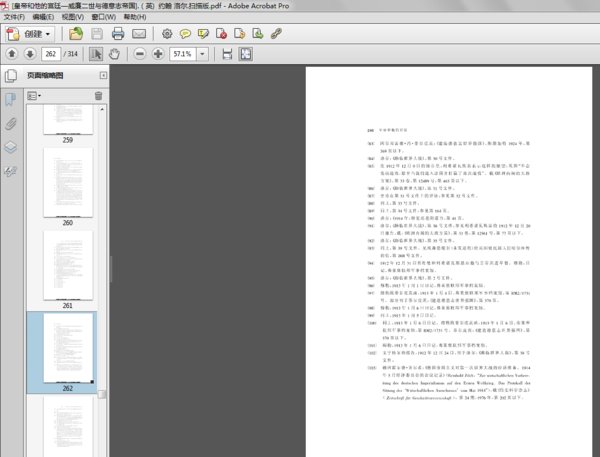Viewport: 600px width, 457px height.
Task: Toggle fit one full page icon
Action: 246,54
